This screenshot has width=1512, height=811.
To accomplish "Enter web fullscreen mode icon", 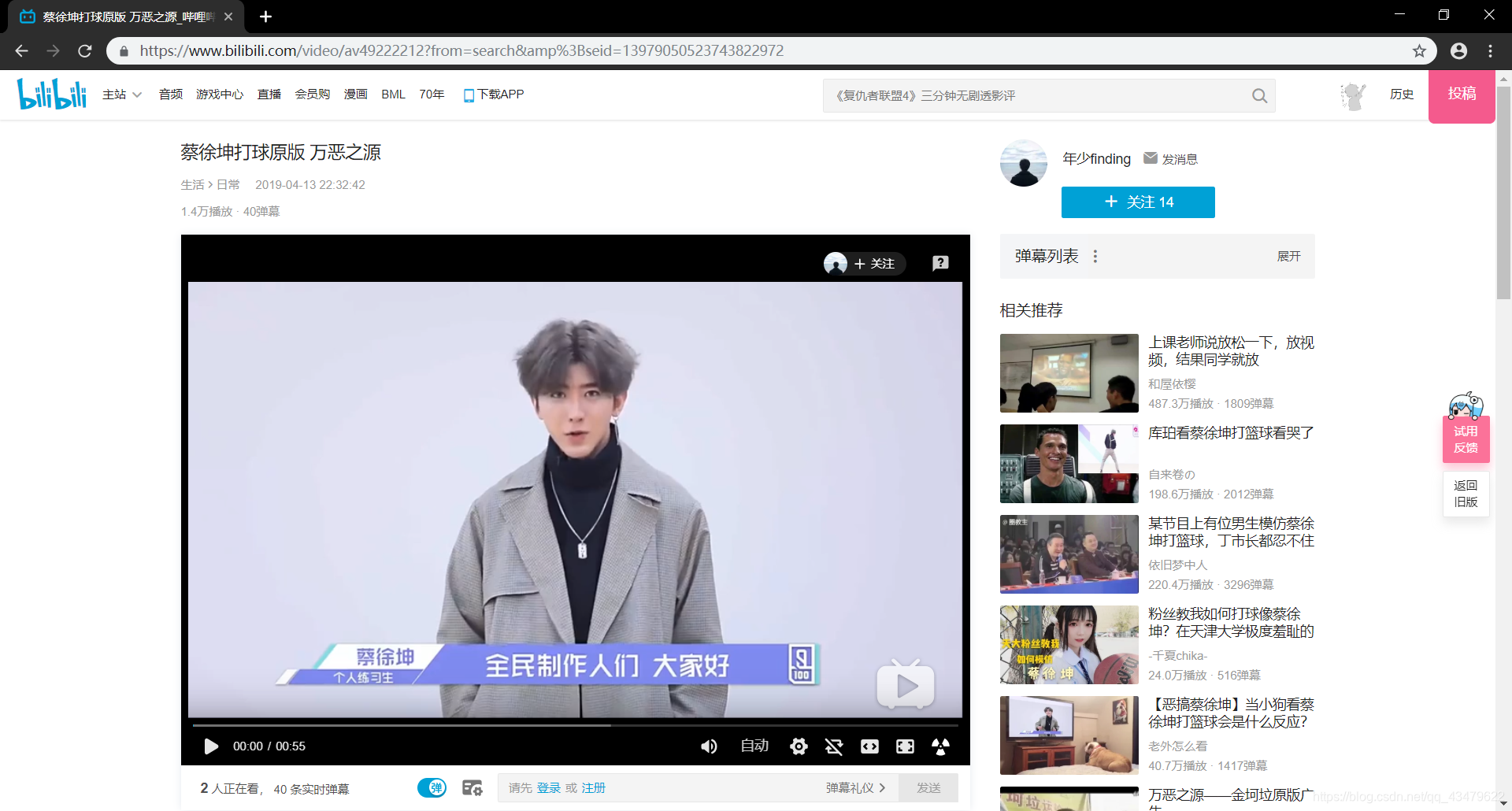I will (x=905, y=746).
